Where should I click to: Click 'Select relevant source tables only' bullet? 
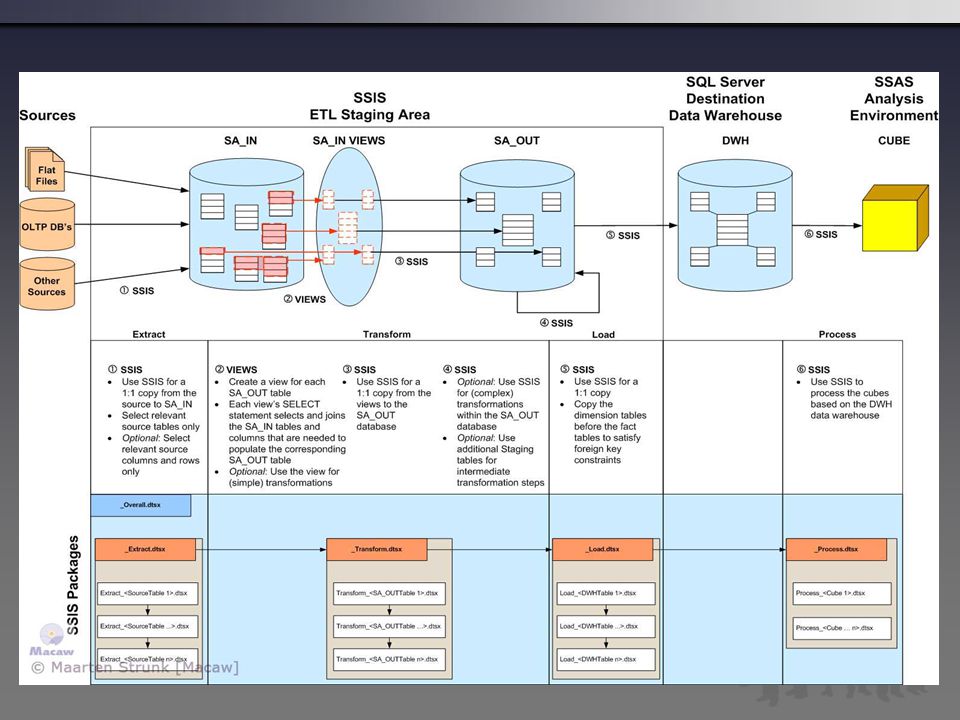click(x=160, y=421)
